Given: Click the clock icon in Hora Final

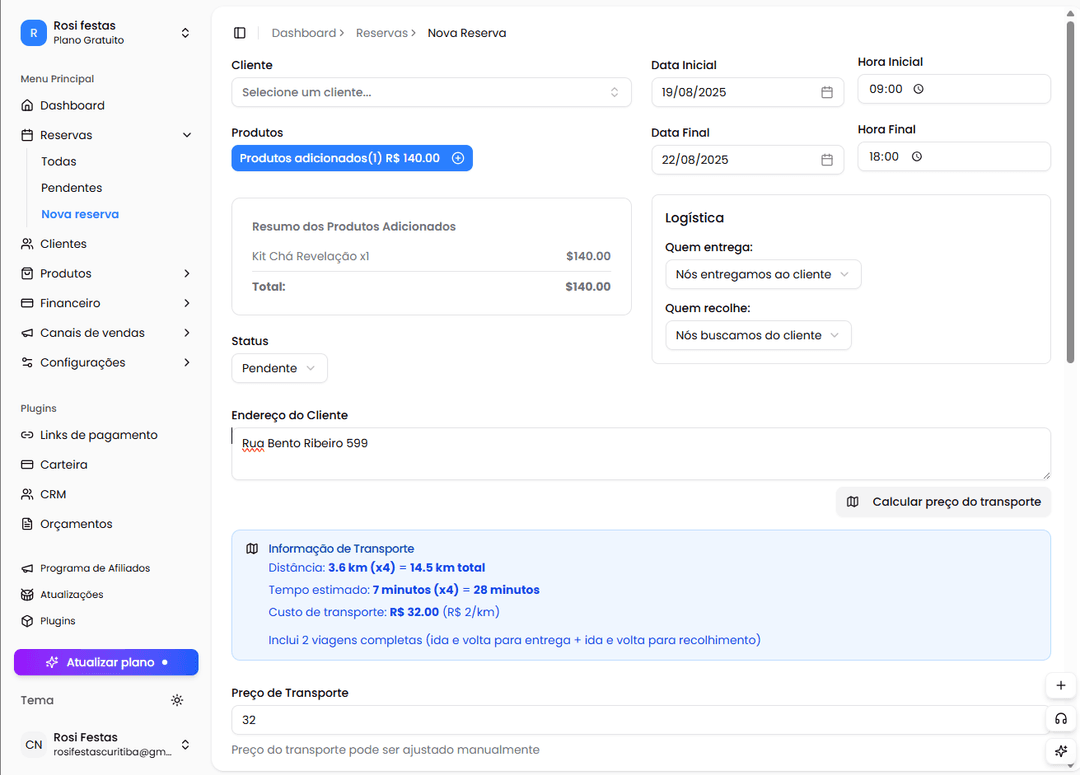Looking at the screenshot, I should coord(916,157).
